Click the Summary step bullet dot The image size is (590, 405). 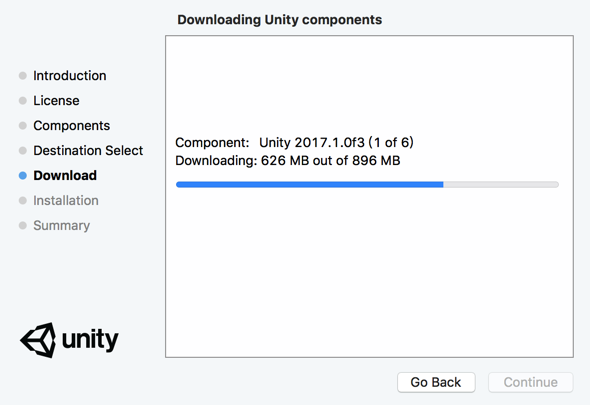click(23, 225)
